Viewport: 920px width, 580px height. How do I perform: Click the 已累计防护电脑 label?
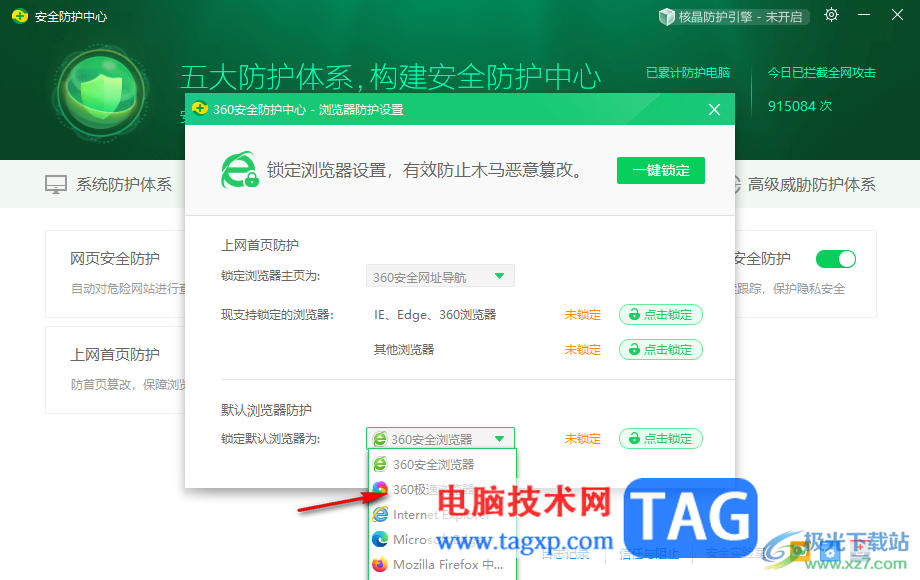pos(688,73)
